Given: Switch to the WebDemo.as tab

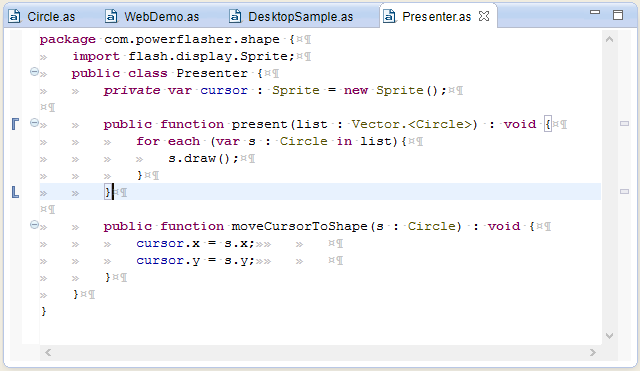Looking at the screenshot, I should pos(152,17).
